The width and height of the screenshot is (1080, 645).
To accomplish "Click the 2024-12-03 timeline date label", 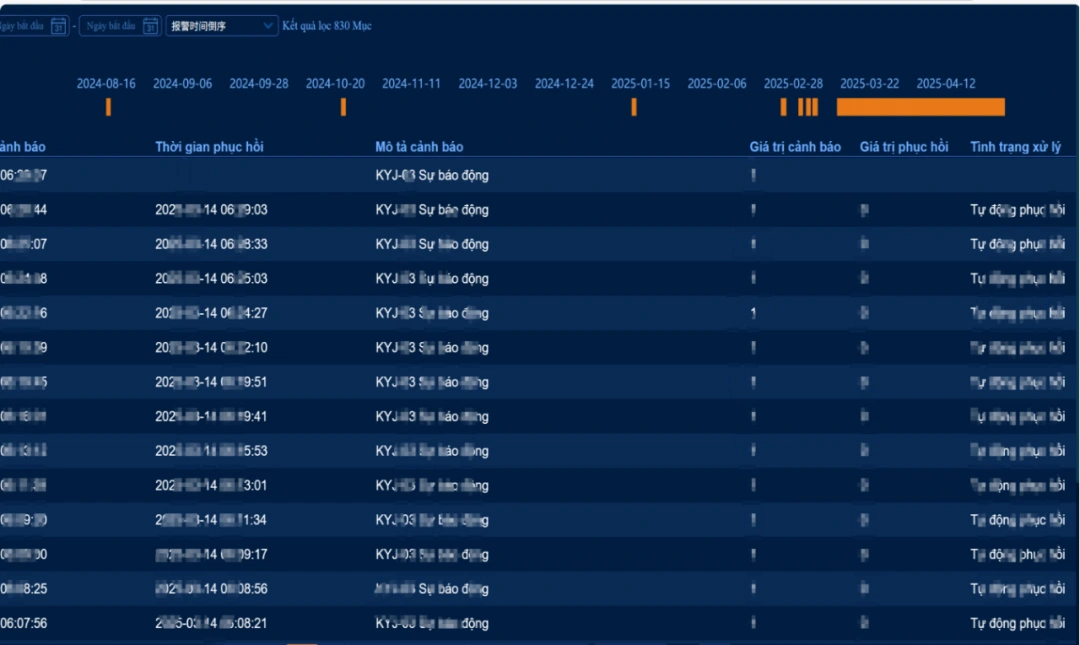I will click(x=488, y=83).
